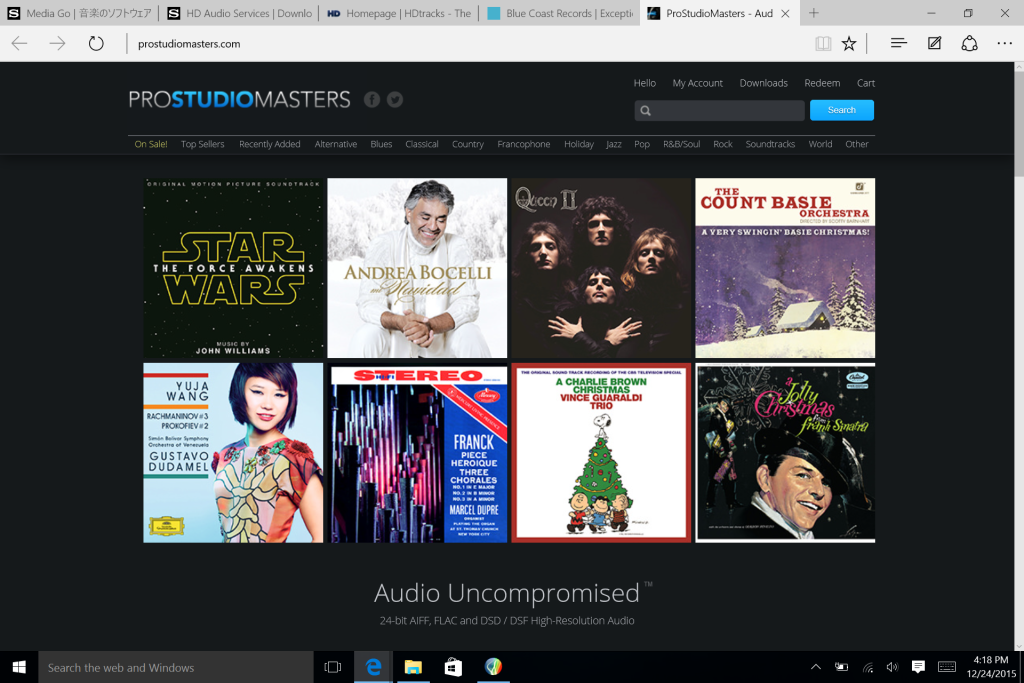The image size is (1024, 683).
Task: Open network status tray icon
Action: (867, 667)
